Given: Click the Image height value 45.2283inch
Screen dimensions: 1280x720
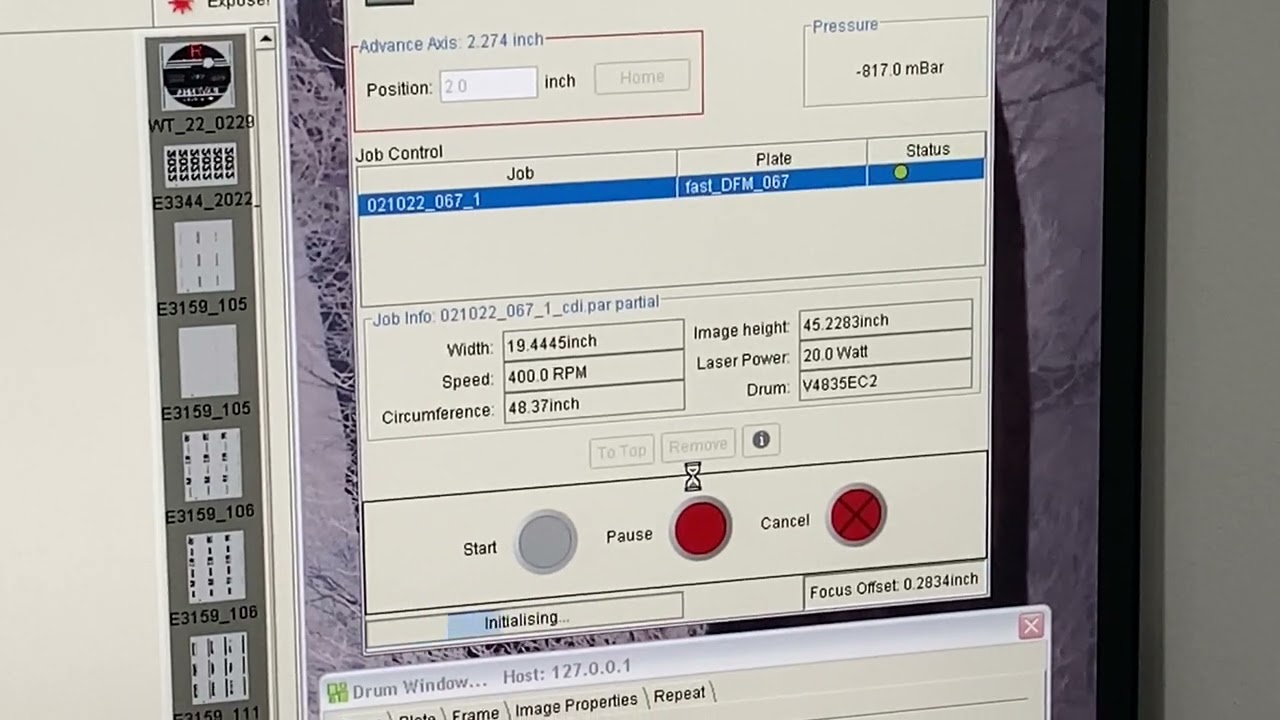Looking at the screenshot, I should tap(885, 321).
